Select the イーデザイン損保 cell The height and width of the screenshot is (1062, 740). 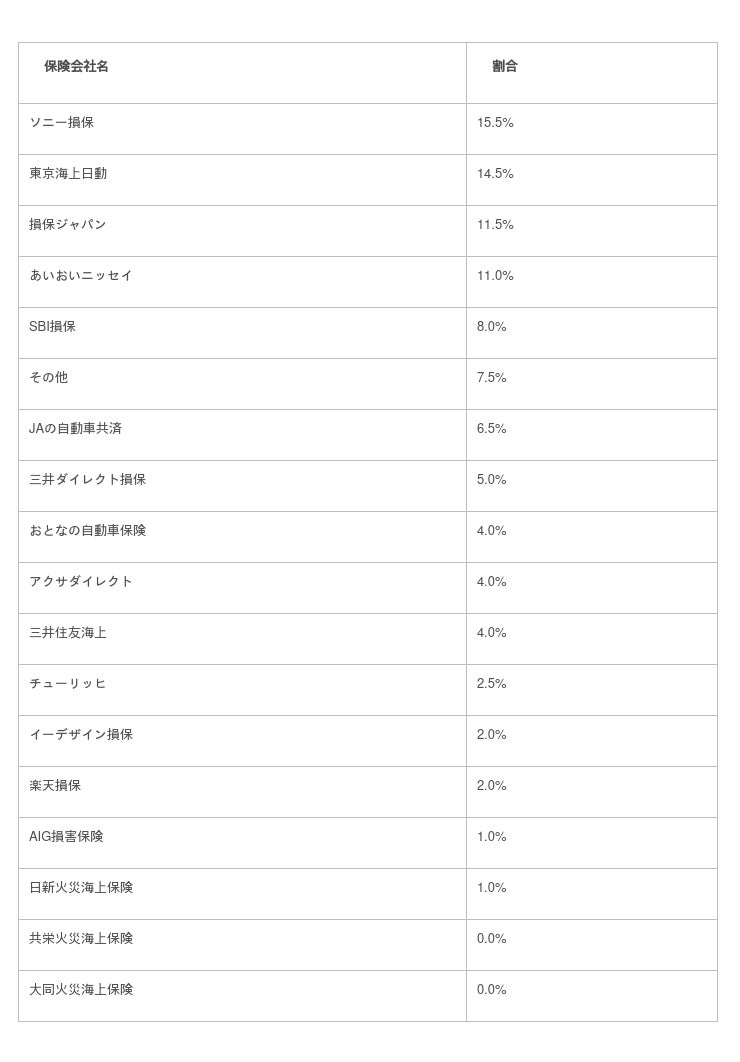tap(81, 735)
